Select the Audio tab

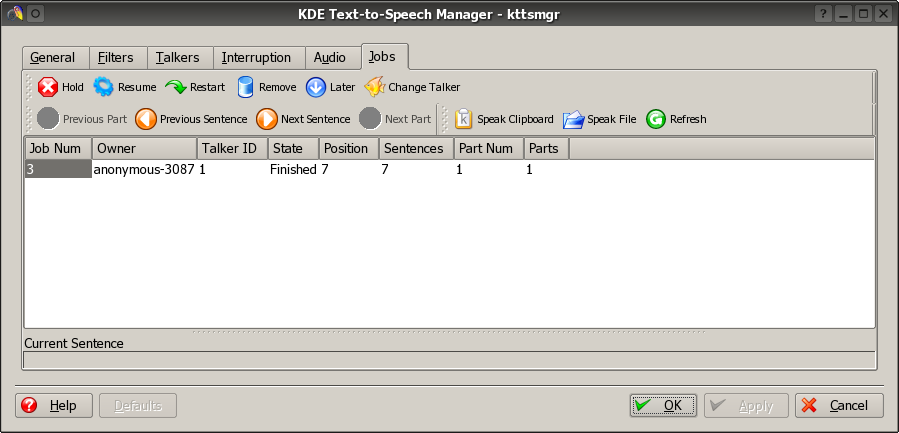330,58
